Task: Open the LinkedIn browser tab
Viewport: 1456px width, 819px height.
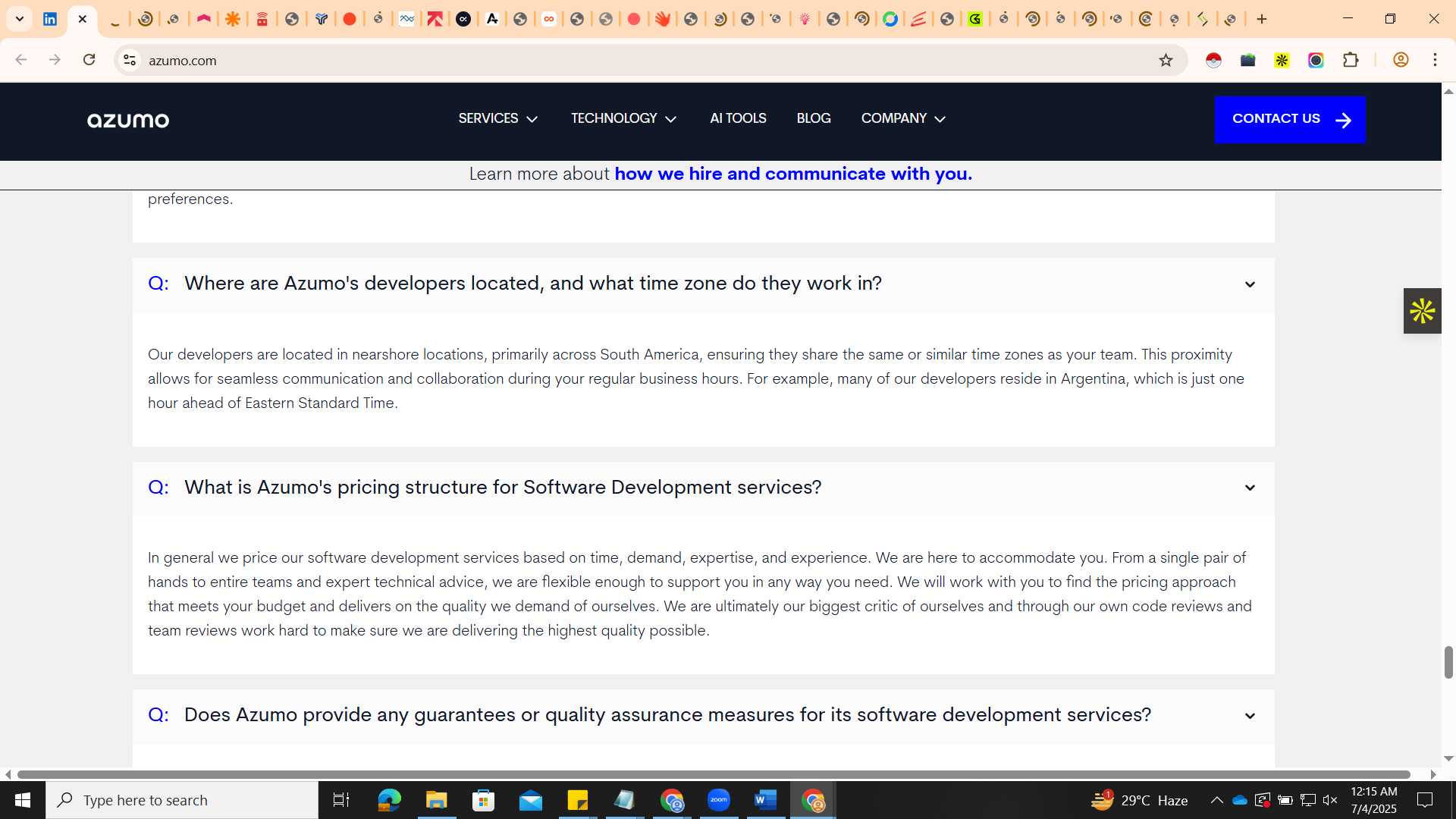Action: point(50,19)
